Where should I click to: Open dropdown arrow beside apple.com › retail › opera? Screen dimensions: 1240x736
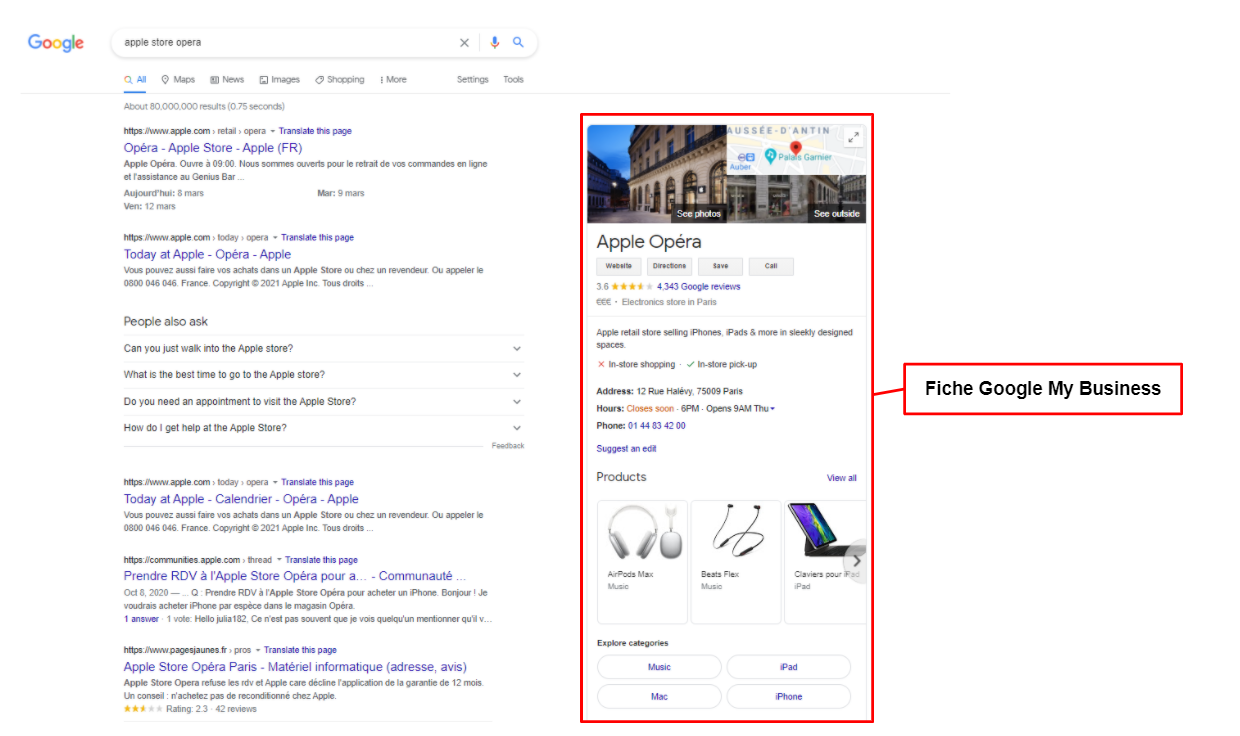[x=273, y=131]
